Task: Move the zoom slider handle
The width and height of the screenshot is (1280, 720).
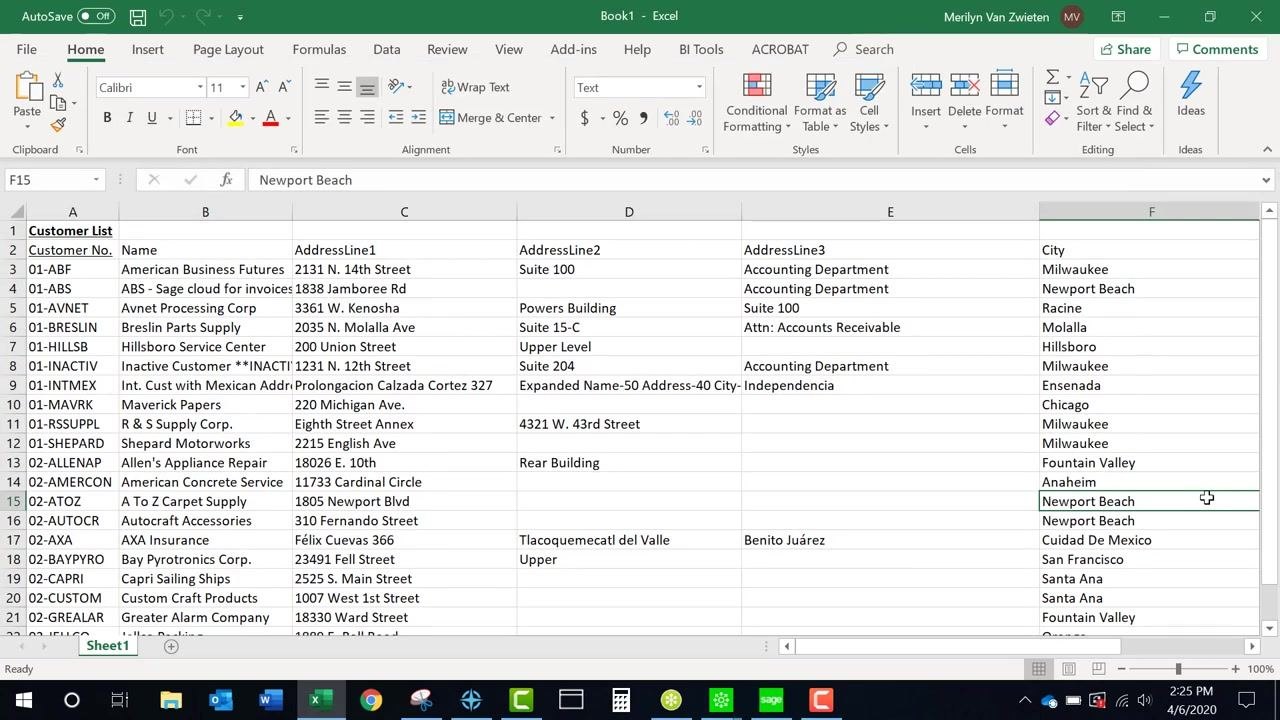Action: (x=1178, y=669)
